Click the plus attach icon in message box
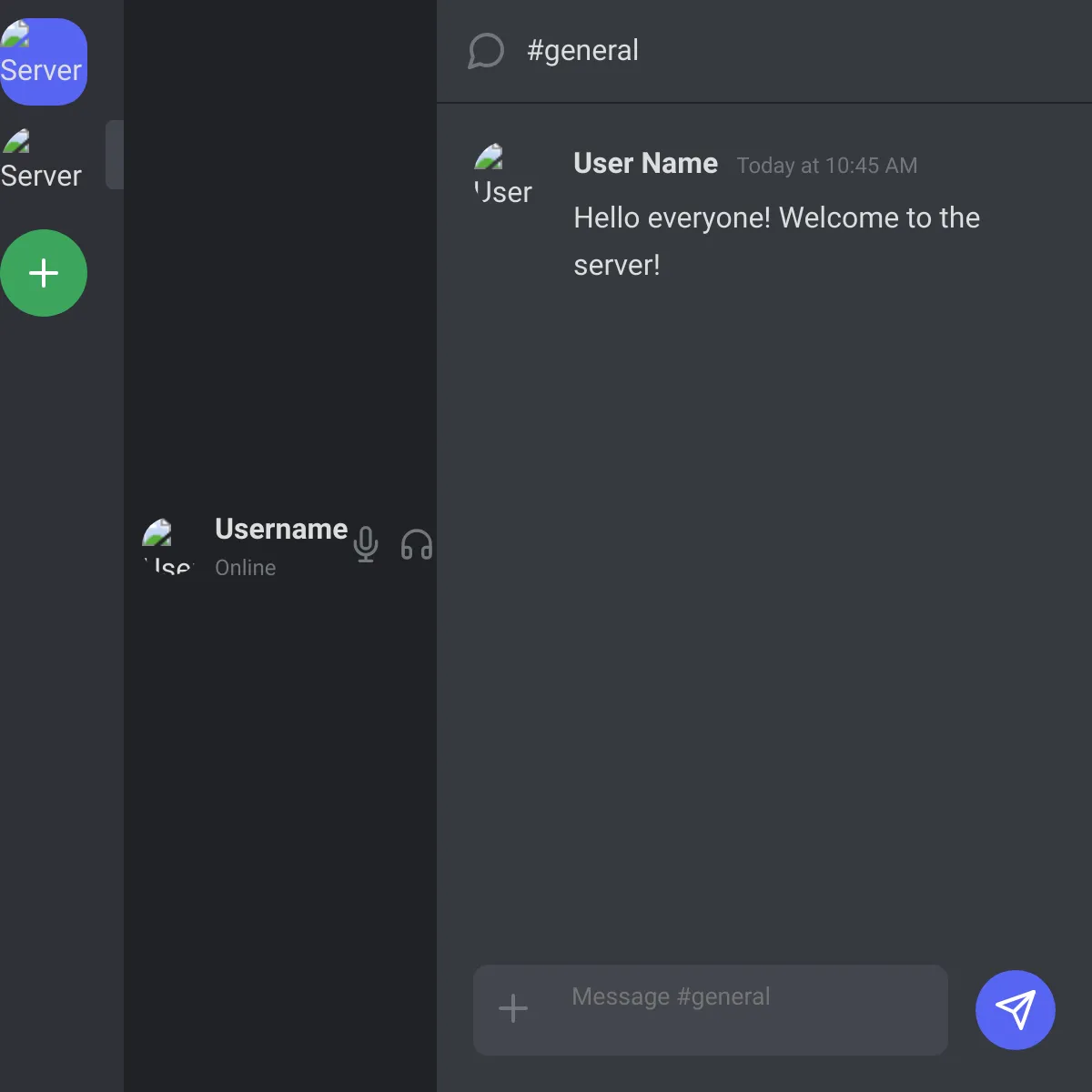The height and width of the screenshot is (1092, 1092). (513, 1008)
